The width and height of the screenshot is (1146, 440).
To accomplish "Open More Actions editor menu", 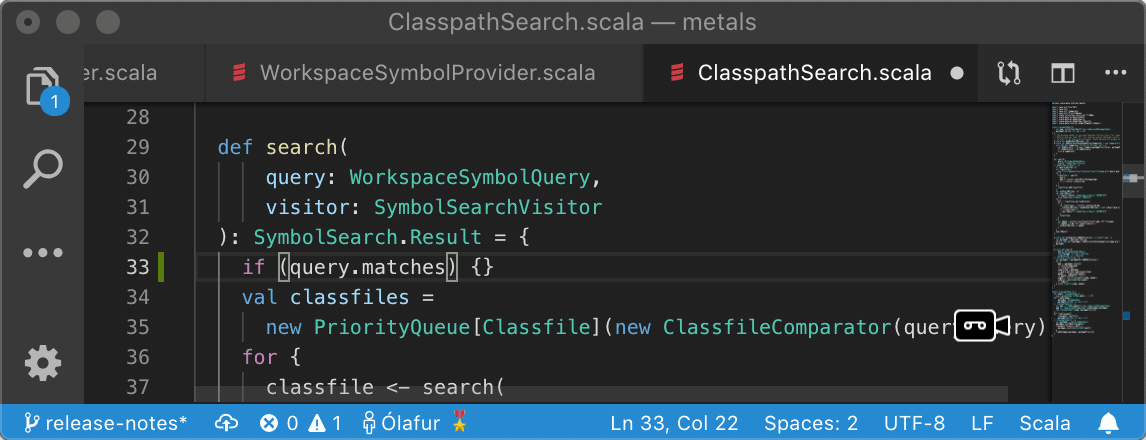I will click(1116, 73).
